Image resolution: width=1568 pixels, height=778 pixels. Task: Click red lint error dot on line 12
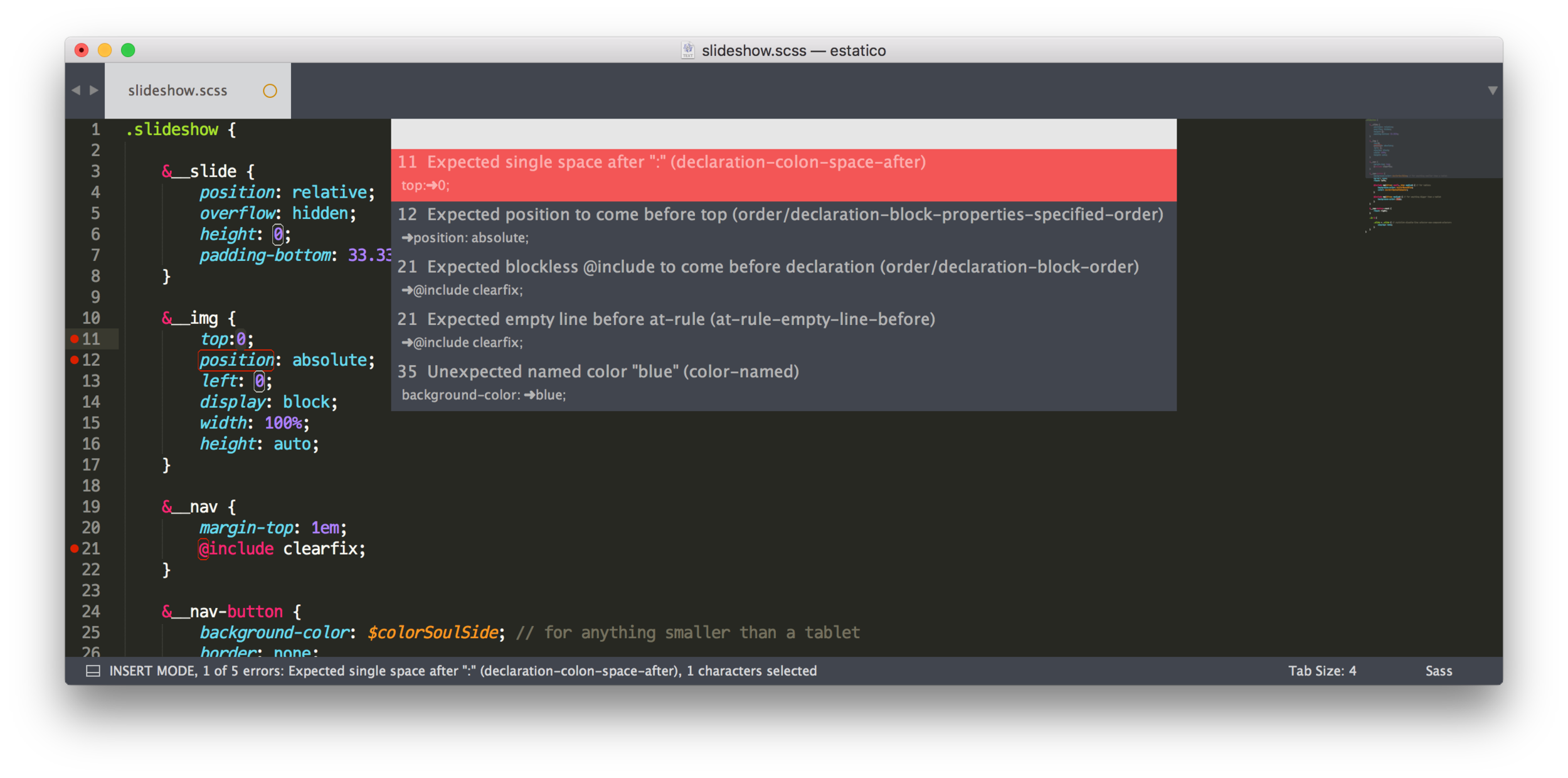tap(74, 360)
